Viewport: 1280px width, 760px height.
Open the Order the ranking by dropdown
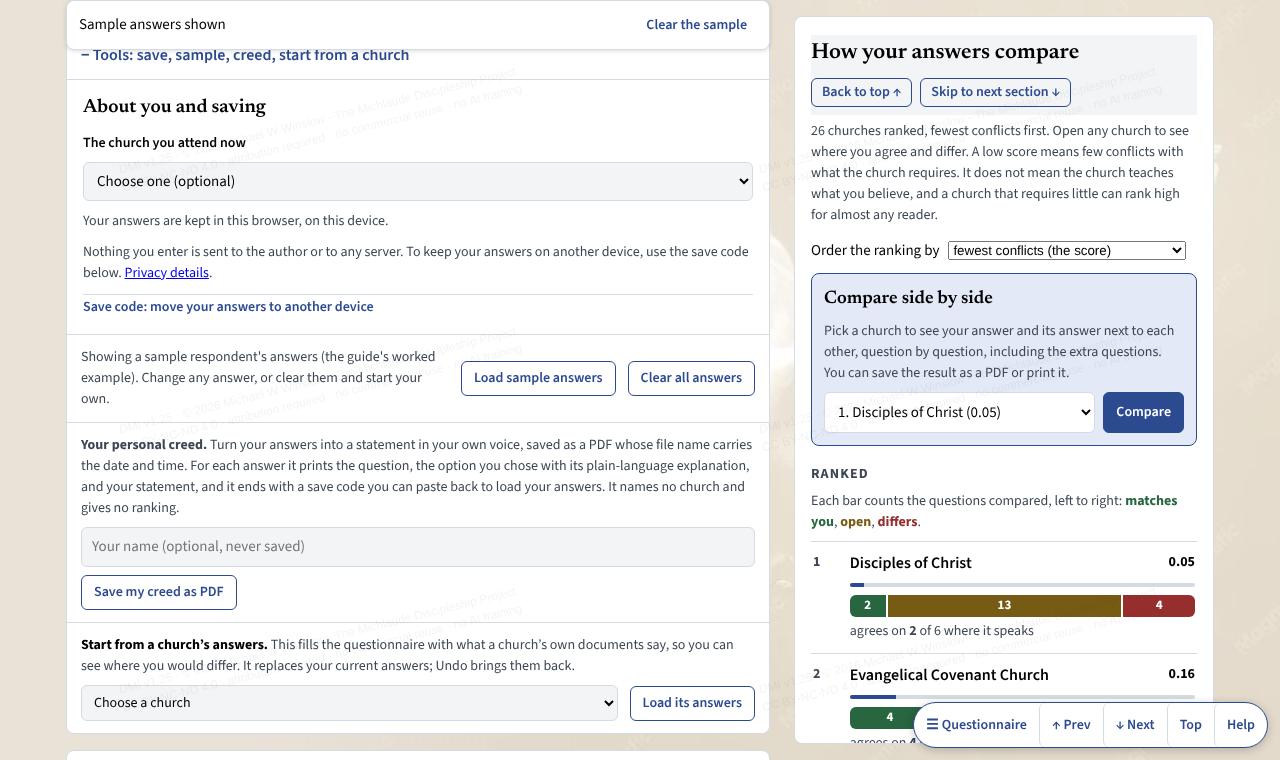point(1066,250)
